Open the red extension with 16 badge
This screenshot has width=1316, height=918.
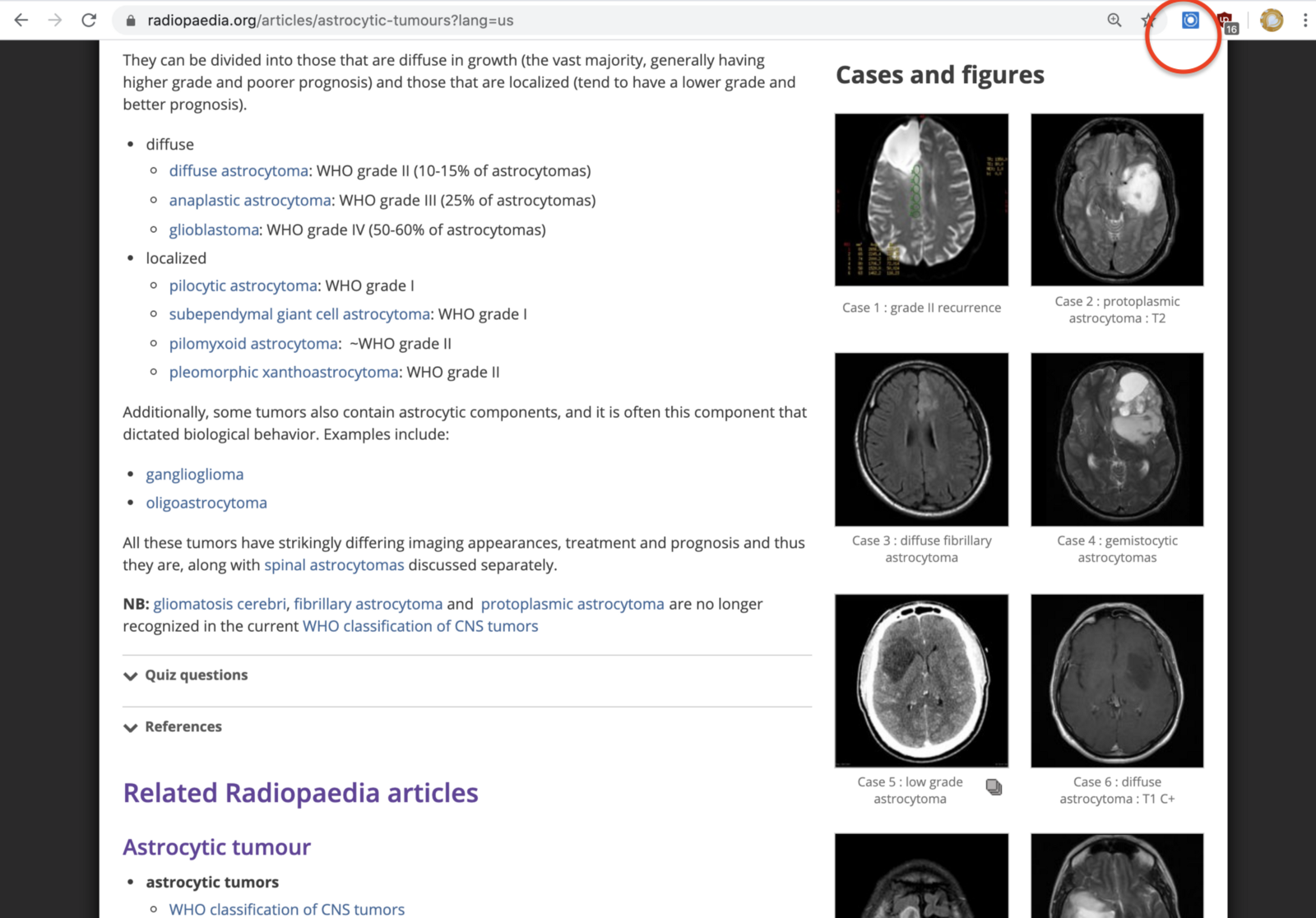pyautogui.click(x=1227, y=22)
